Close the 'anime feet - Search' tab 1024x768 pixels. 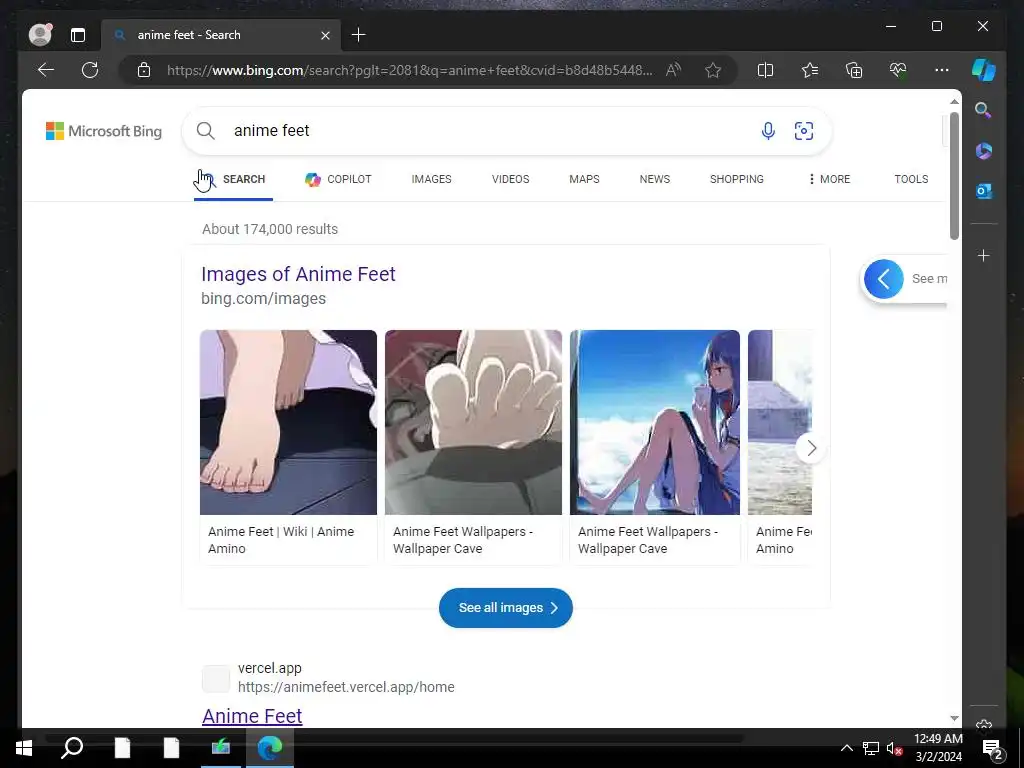click(325, 35)
